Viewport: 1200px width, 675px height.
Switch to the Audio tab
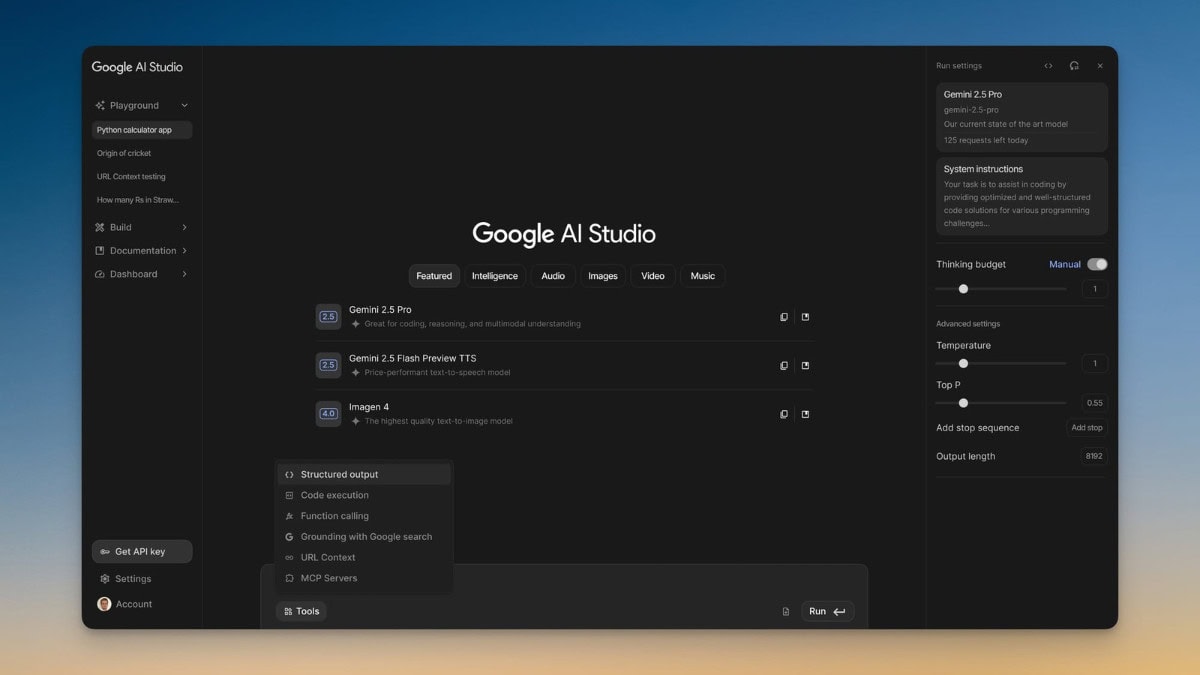coord(553,276)
